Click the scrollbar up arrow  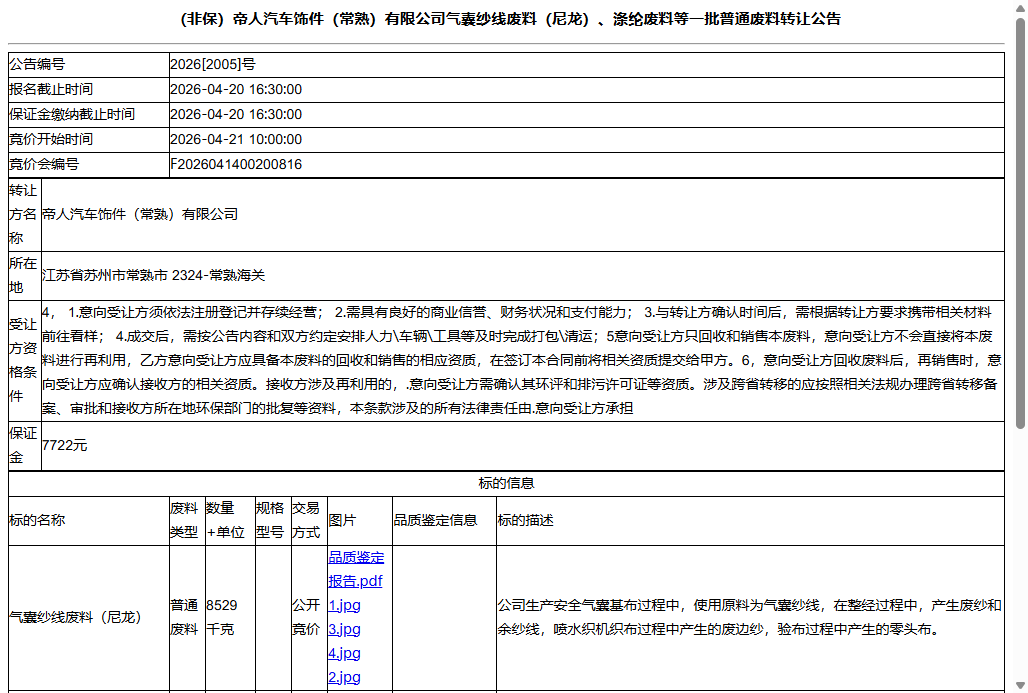(1020, 7)
